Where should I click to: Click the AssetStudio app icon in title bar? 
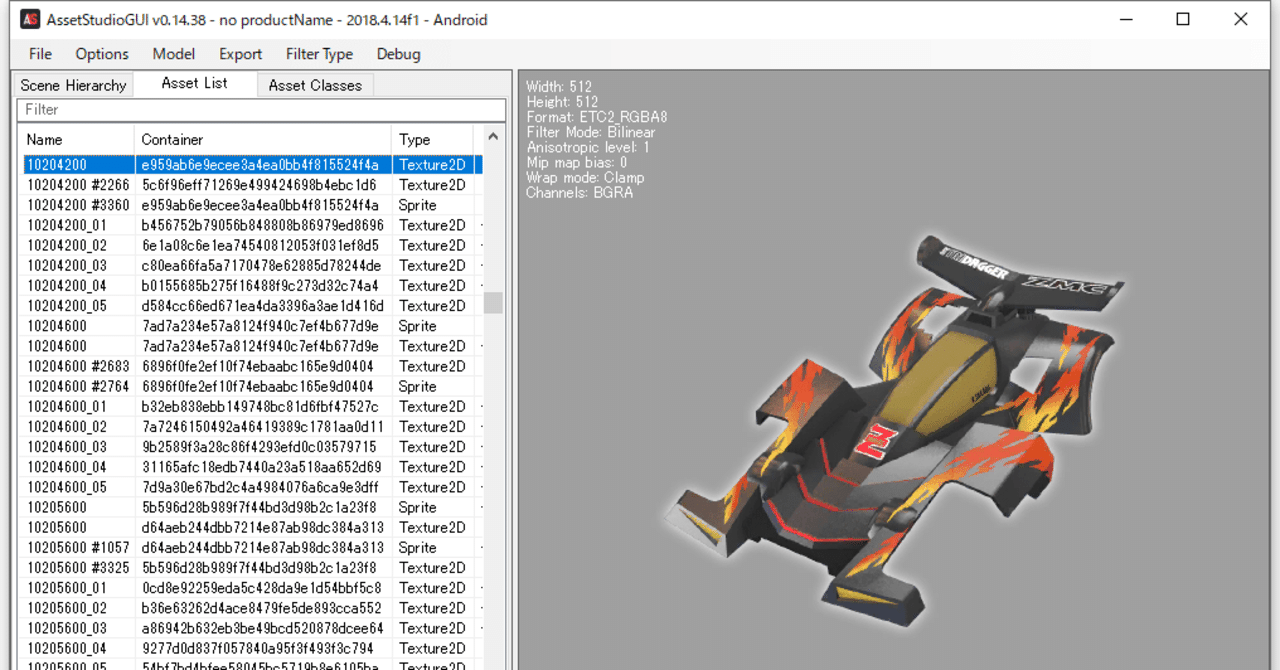(x=30, y=19)
